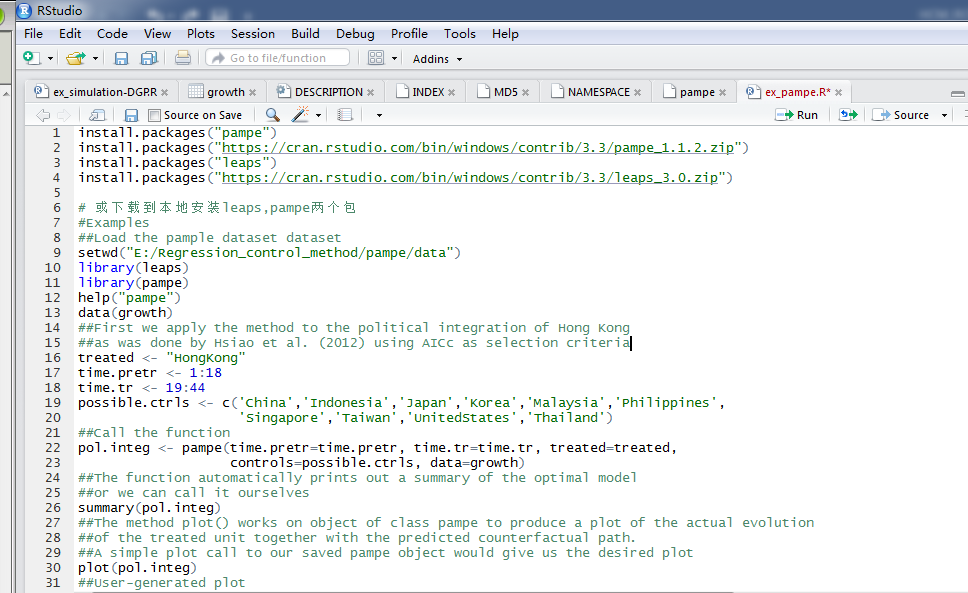968x593 pixels.
Task: Click the Compile Report notebook icon
Action: 345,115
